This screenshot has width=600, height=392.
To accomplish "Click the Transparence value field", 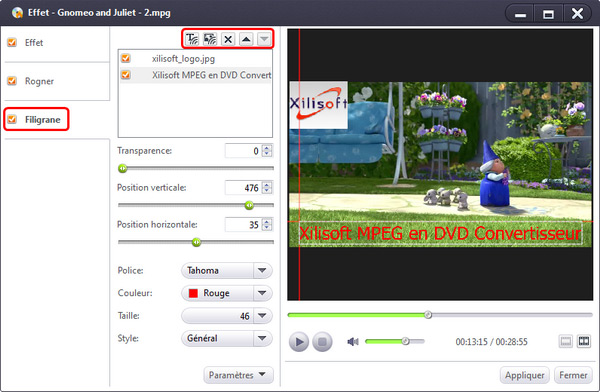I will [243, 151].
